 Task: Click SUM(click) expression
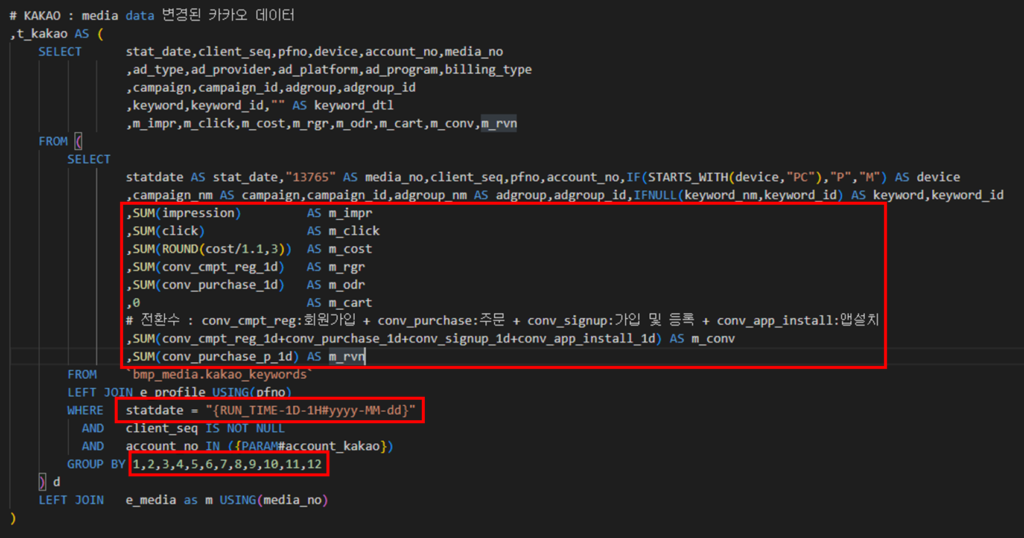(x=168, y=230)
